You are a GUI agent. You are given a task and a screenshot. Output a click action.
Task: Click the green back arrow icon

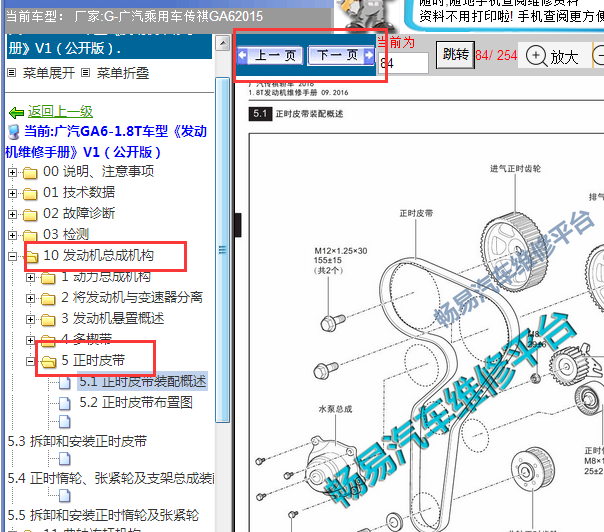pyautogui.click(x=17, y=112)
